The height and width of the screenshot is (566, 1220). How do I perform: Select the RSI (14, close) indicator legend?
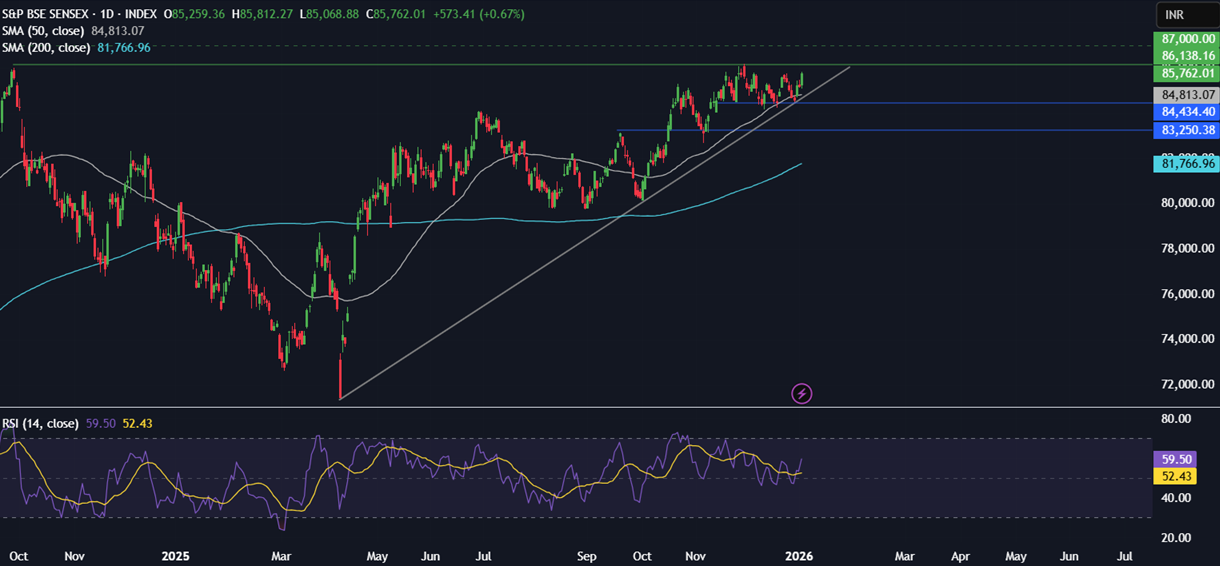(40, 424)
